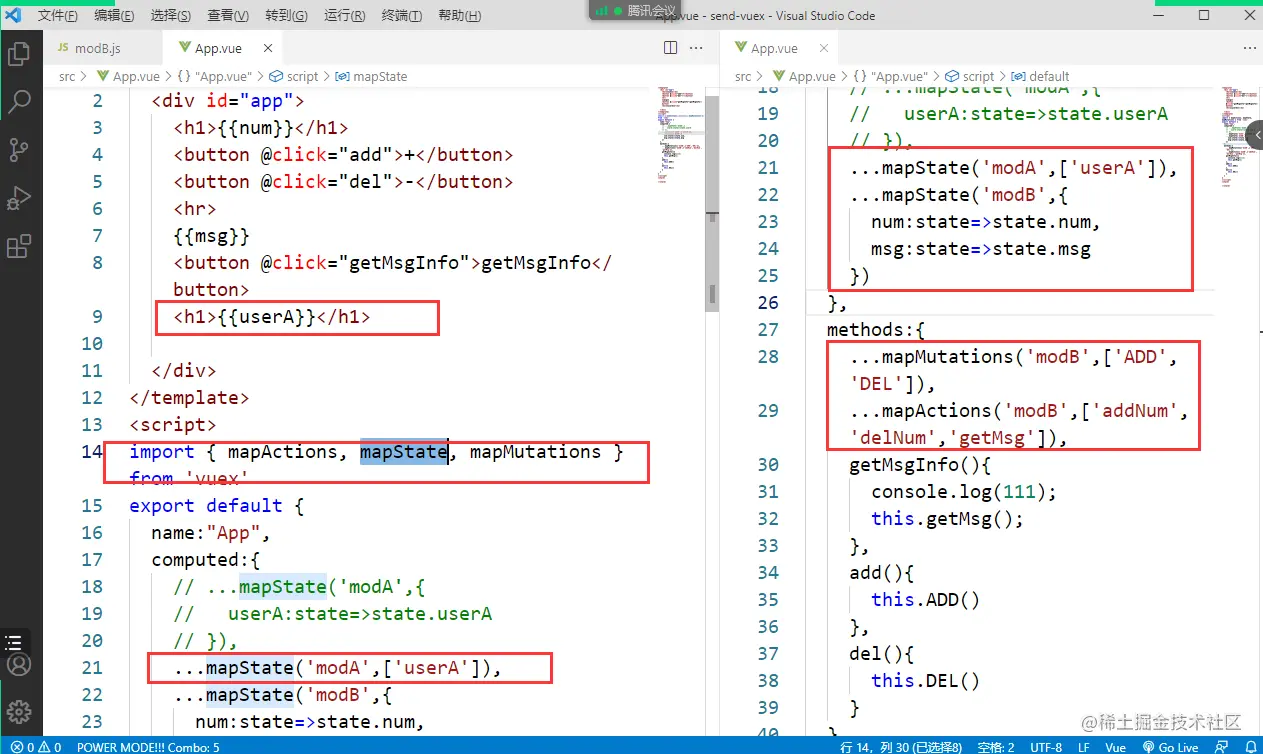Click line number 14 in left editor

[92, 451]
